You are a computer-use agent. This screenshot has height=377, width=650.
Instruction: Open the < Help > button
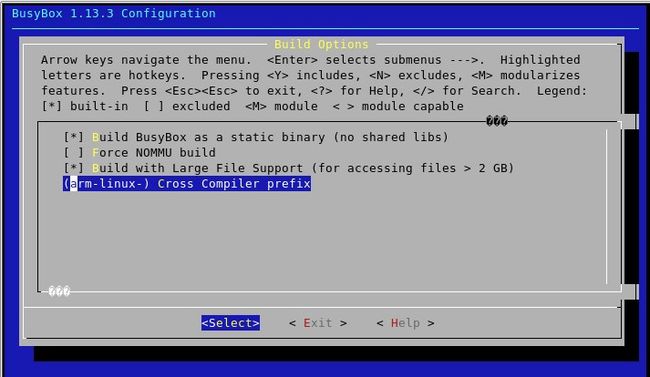coord(405,323)
